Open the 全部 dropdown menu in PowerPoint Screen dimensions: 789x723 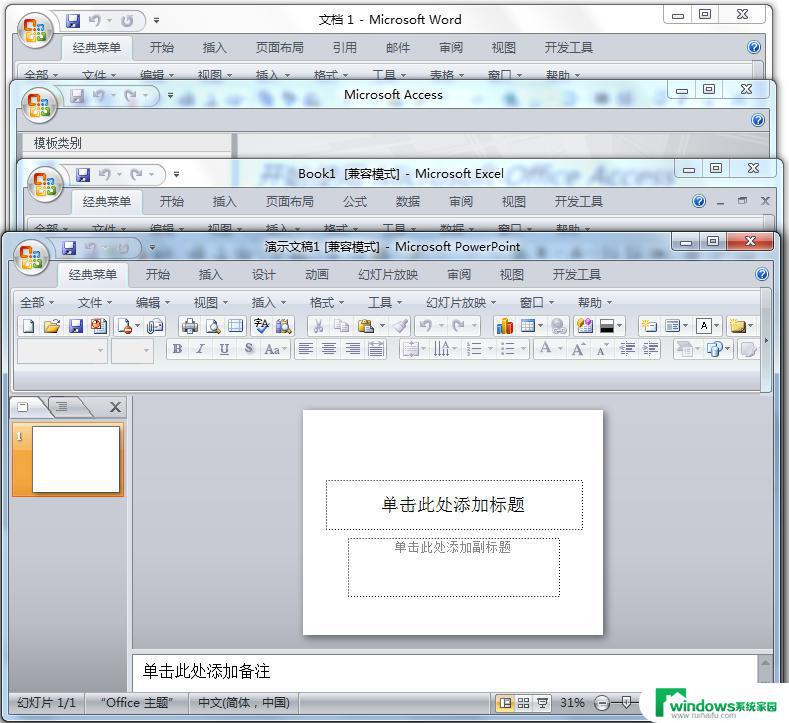37,302
